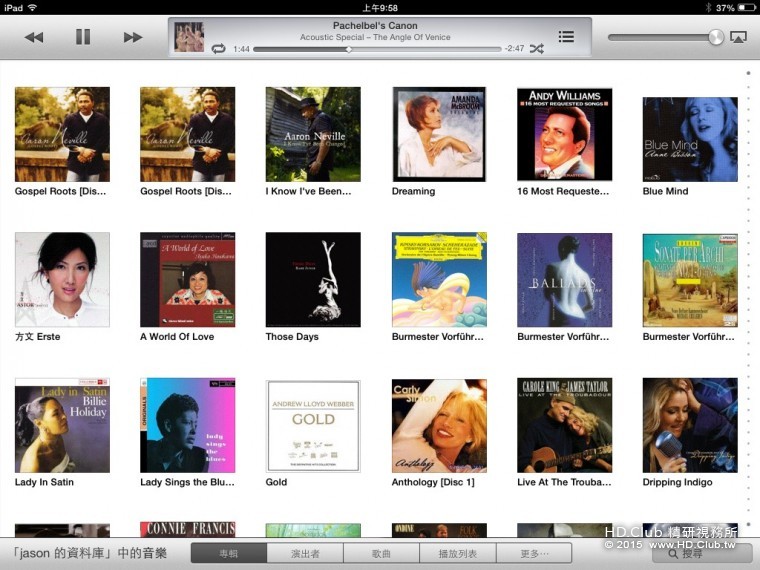Switch to the 歌曲 tab
This screenshot has width=760, height=570.
point(381,553)
